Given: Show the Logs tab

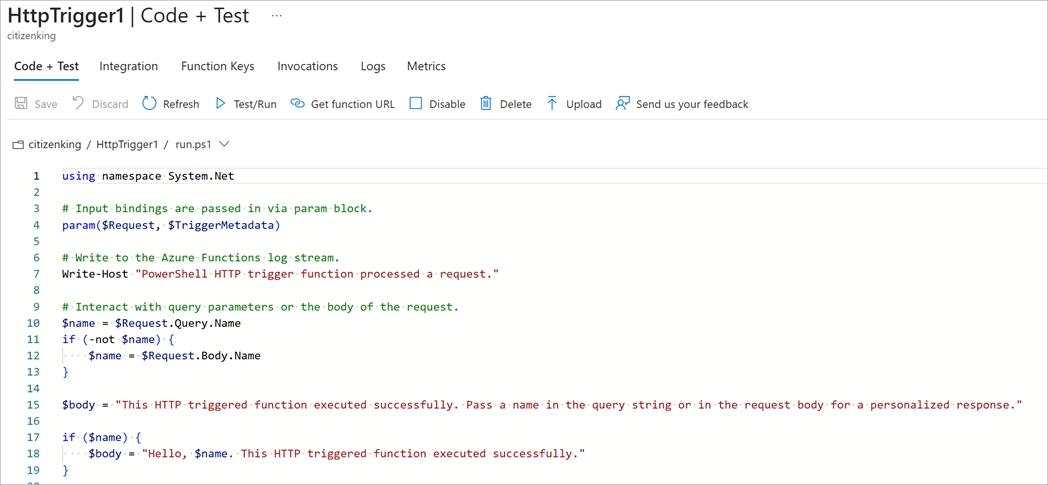Looking at the screenshot, I should [x=373, y=66].
